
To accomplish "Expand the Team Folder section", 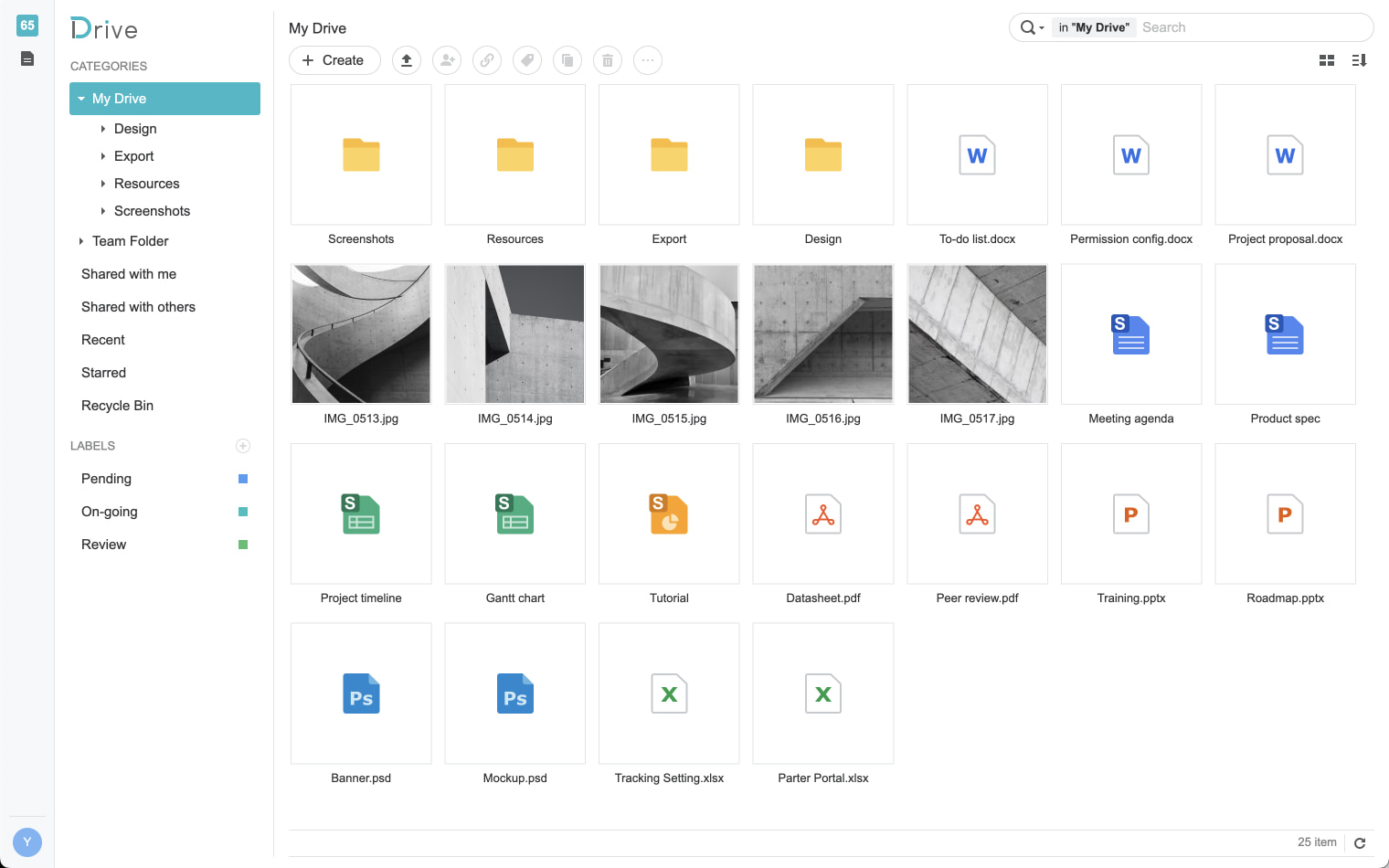I will pyautogui.click(x=80, y=240).
